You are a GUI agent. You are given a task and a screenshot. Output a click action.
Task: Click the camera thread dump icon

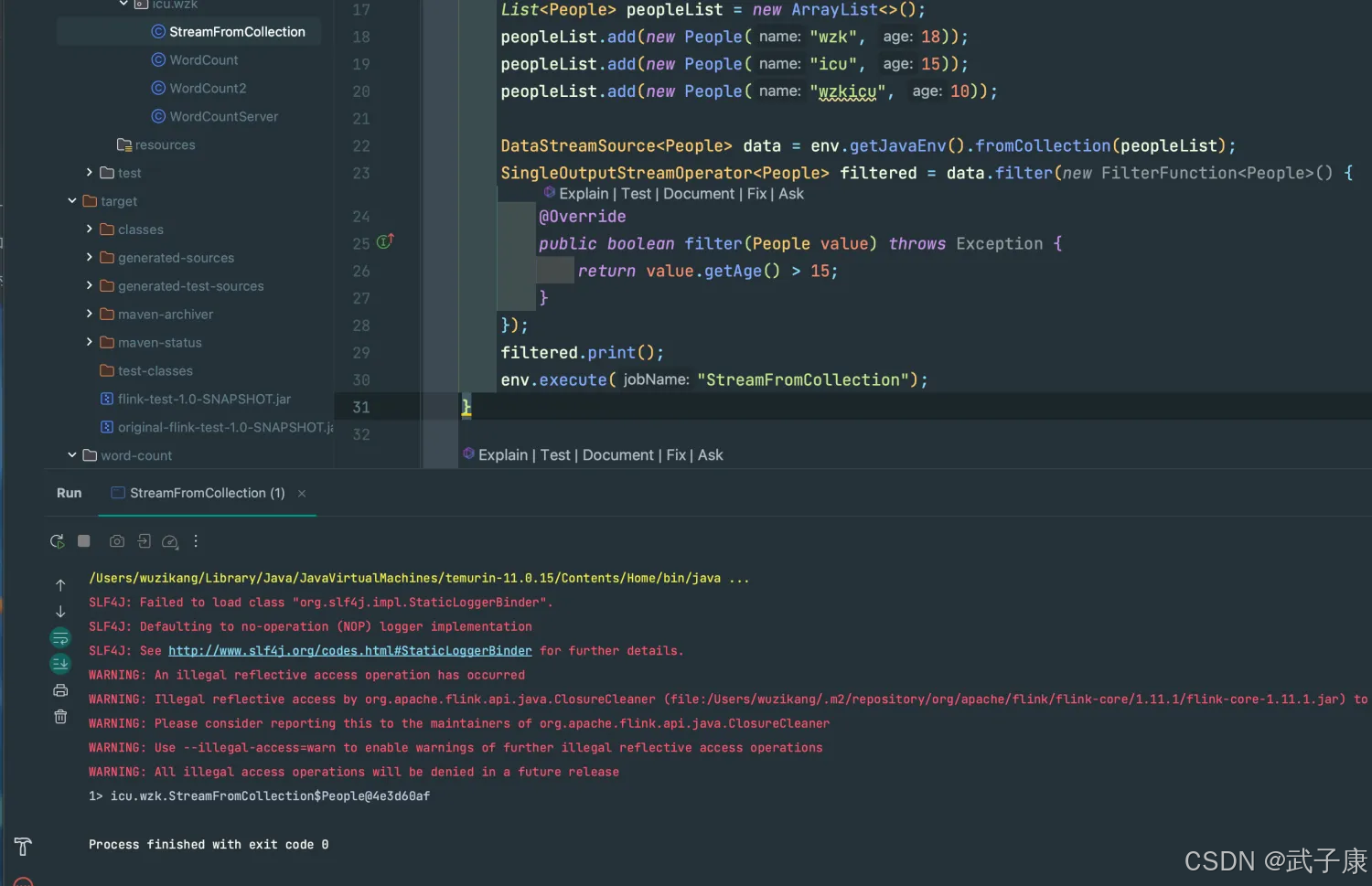point(117,541)
